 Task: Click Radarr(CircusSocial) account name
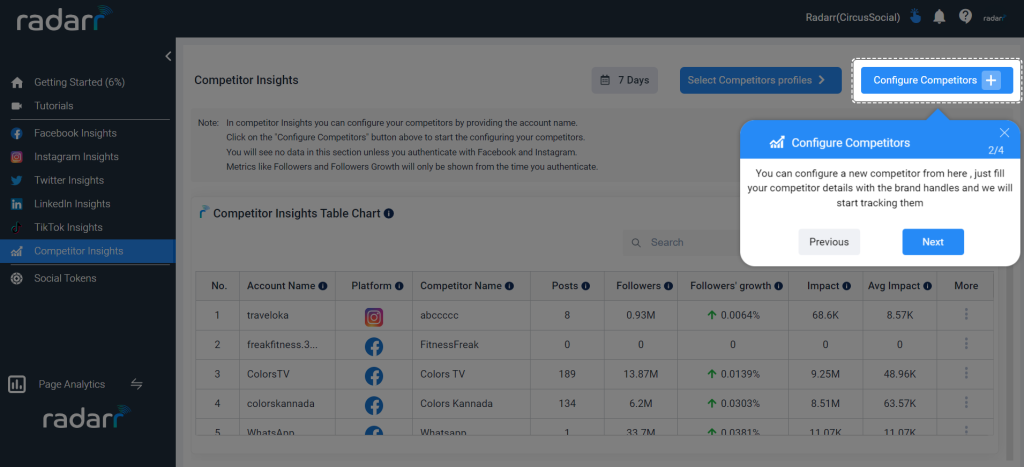[853, 18]
